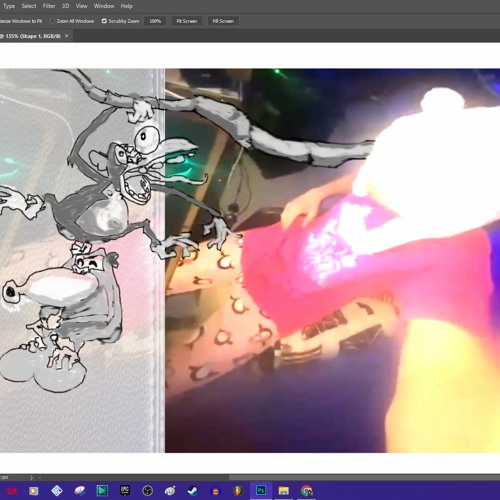Open the Epic Games Launcher taskbar icon

(125, 491)
